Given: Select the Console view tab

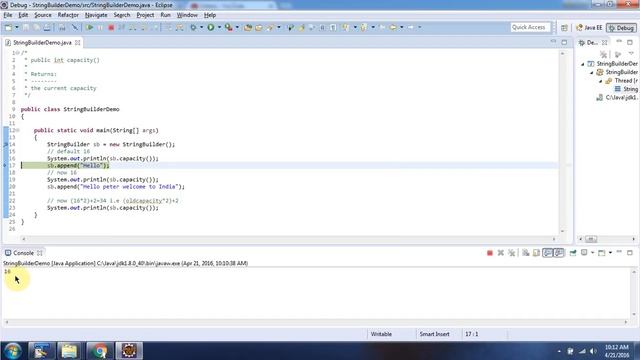Looking at the screenshot, I should coord(23,253).
